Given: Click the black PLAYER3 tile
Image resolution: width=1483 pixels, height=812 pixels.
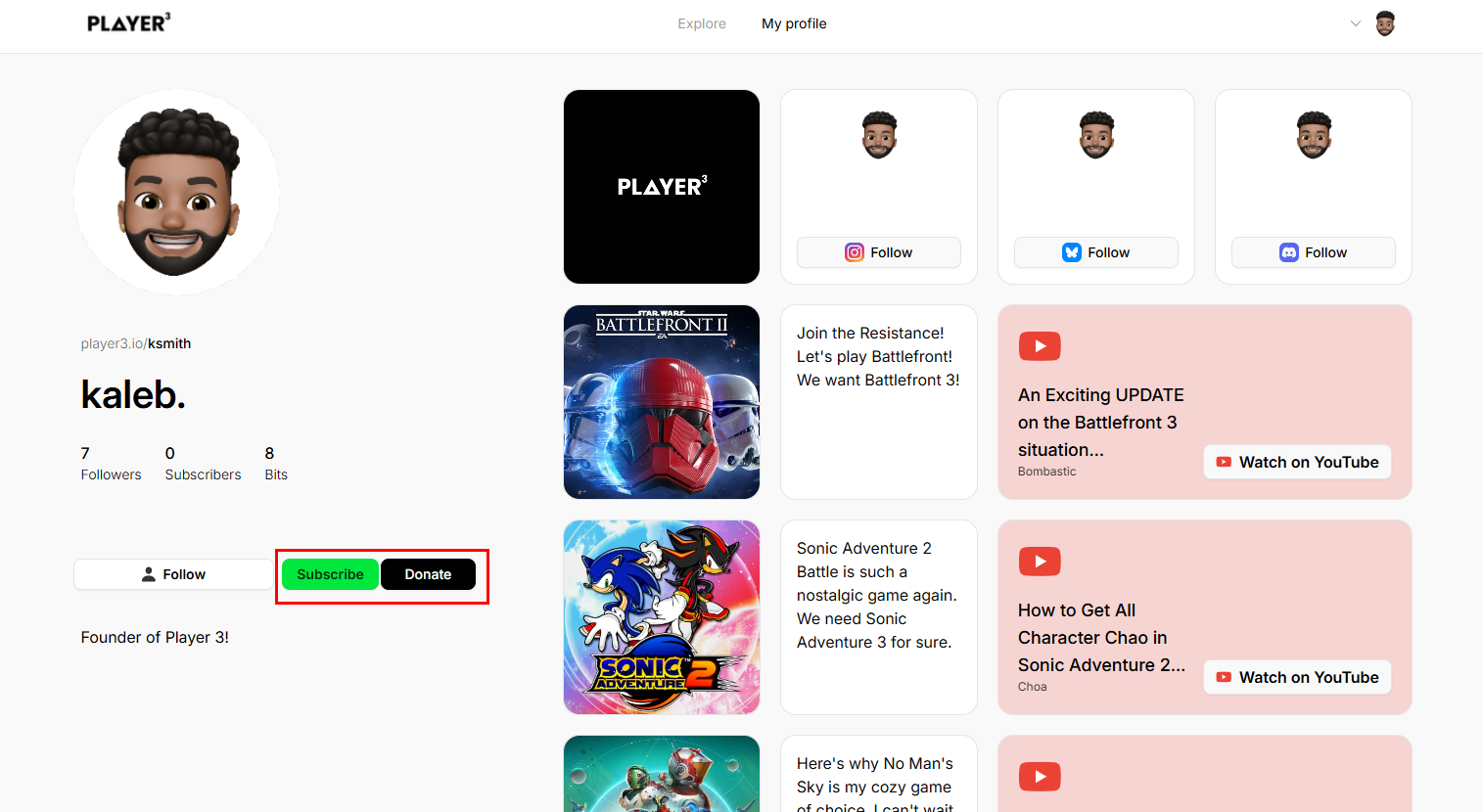Looking at the screenshot, I should (x=662, y=187).
